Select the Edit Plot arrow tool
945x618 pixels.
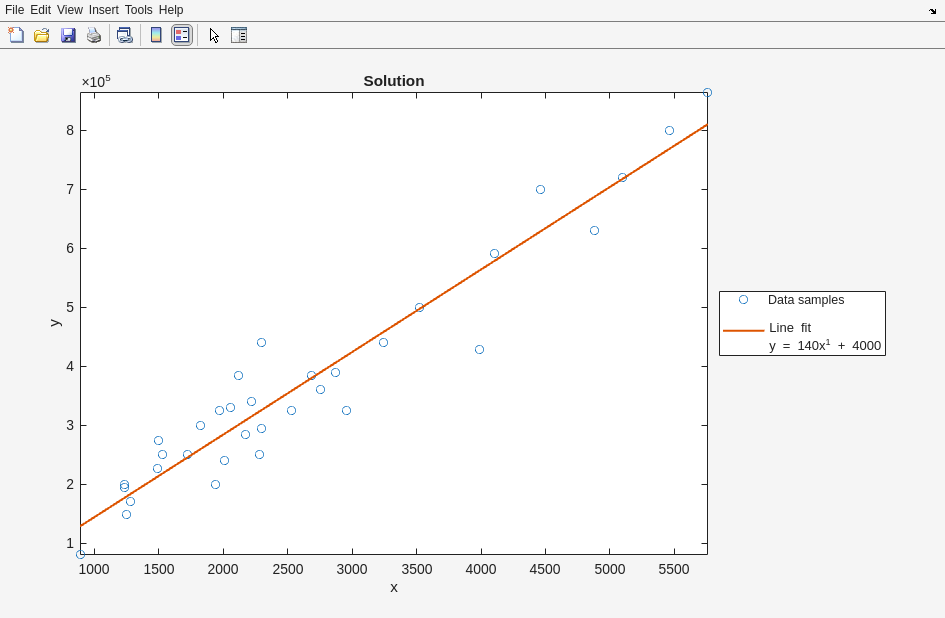point(214,35)
